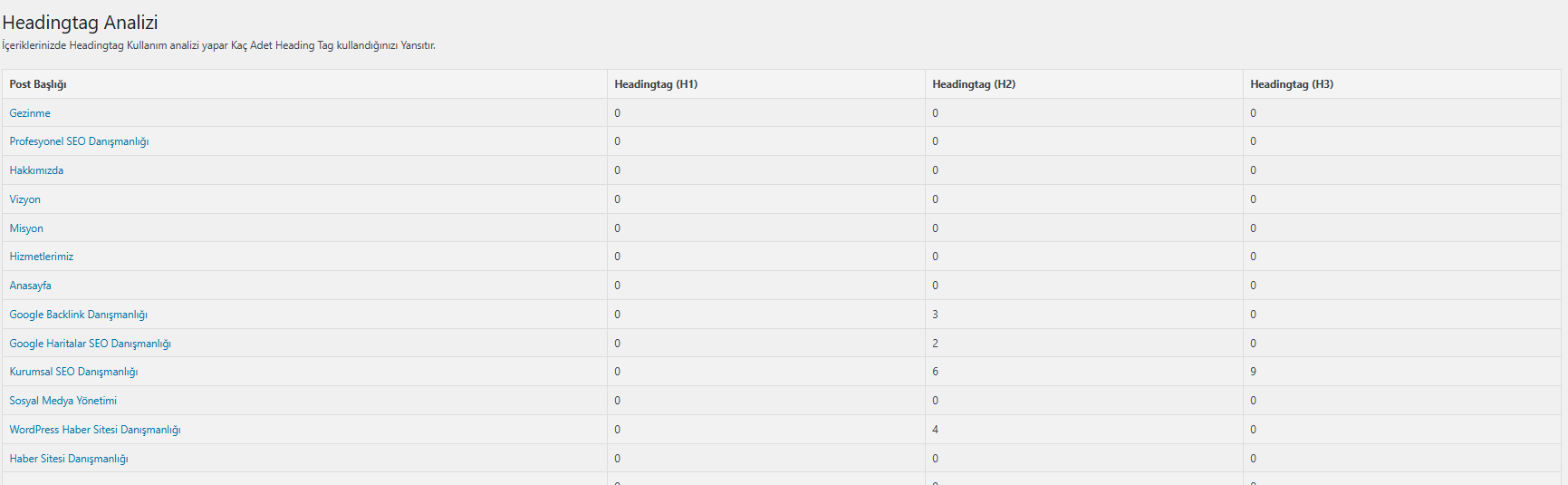Click the Headingtag (H3) column header
Viewport: 1568px width, 485px height.
click(1292, 84)
